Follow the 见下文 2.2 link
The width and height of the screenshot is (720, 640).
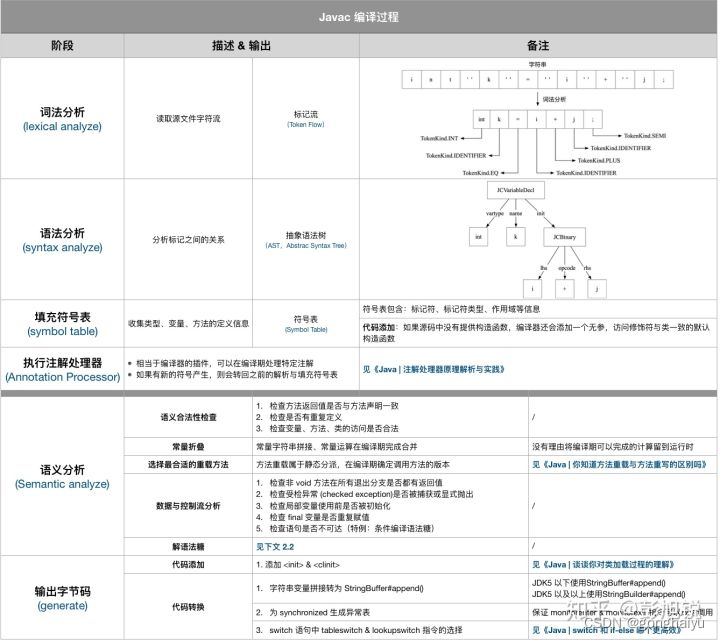(x=275, y=546)
